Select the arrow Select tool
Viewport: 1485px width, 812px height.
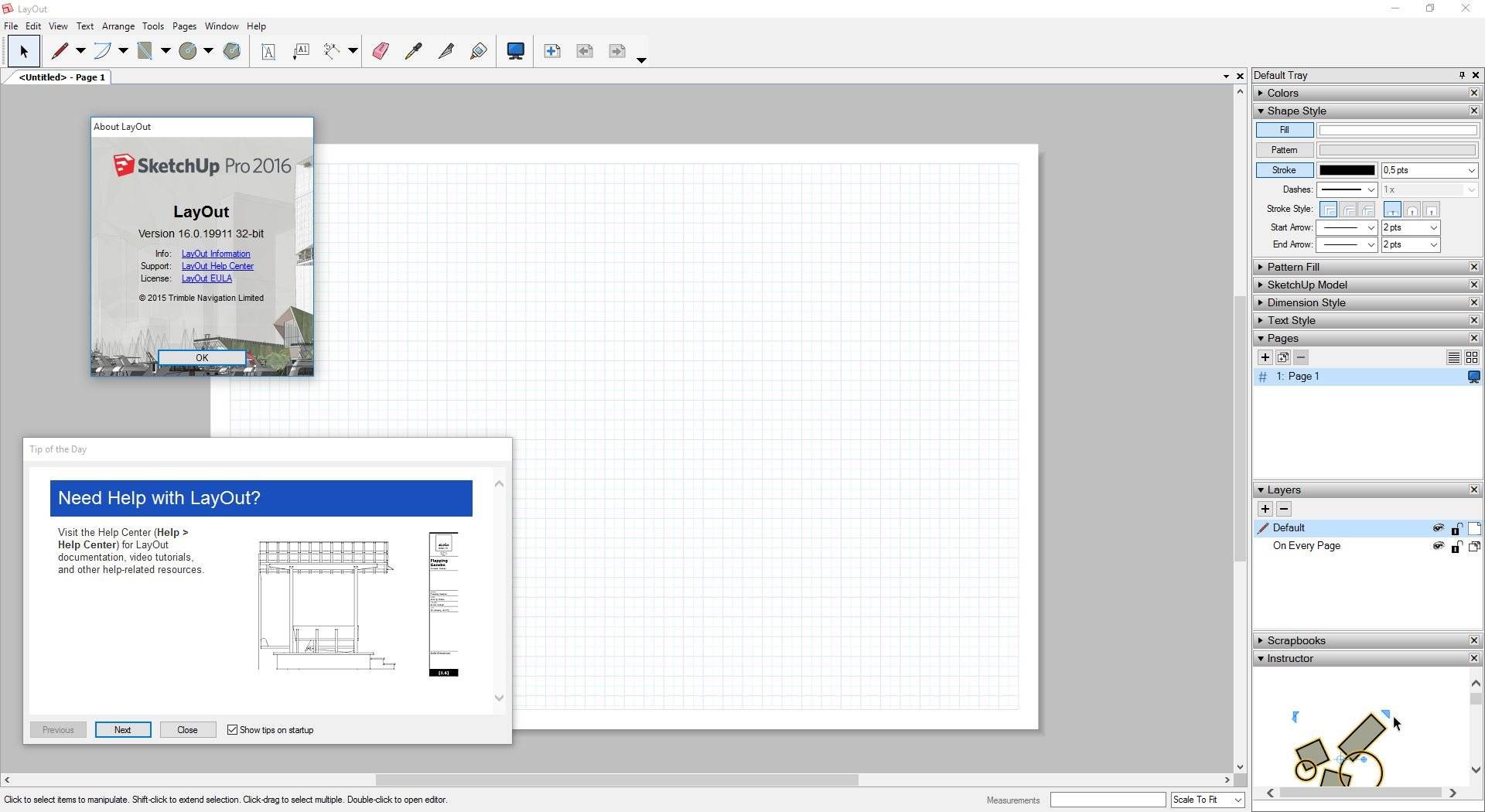coord(23,51)
